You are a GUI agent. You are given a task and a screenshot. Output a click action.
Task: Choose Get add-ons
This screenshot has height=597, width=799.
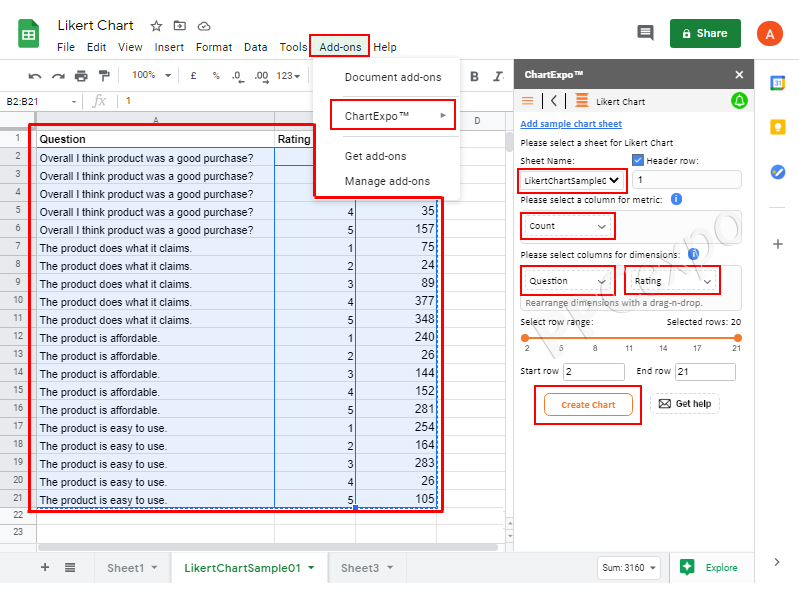pyautogui.click(x=376, y=156)
